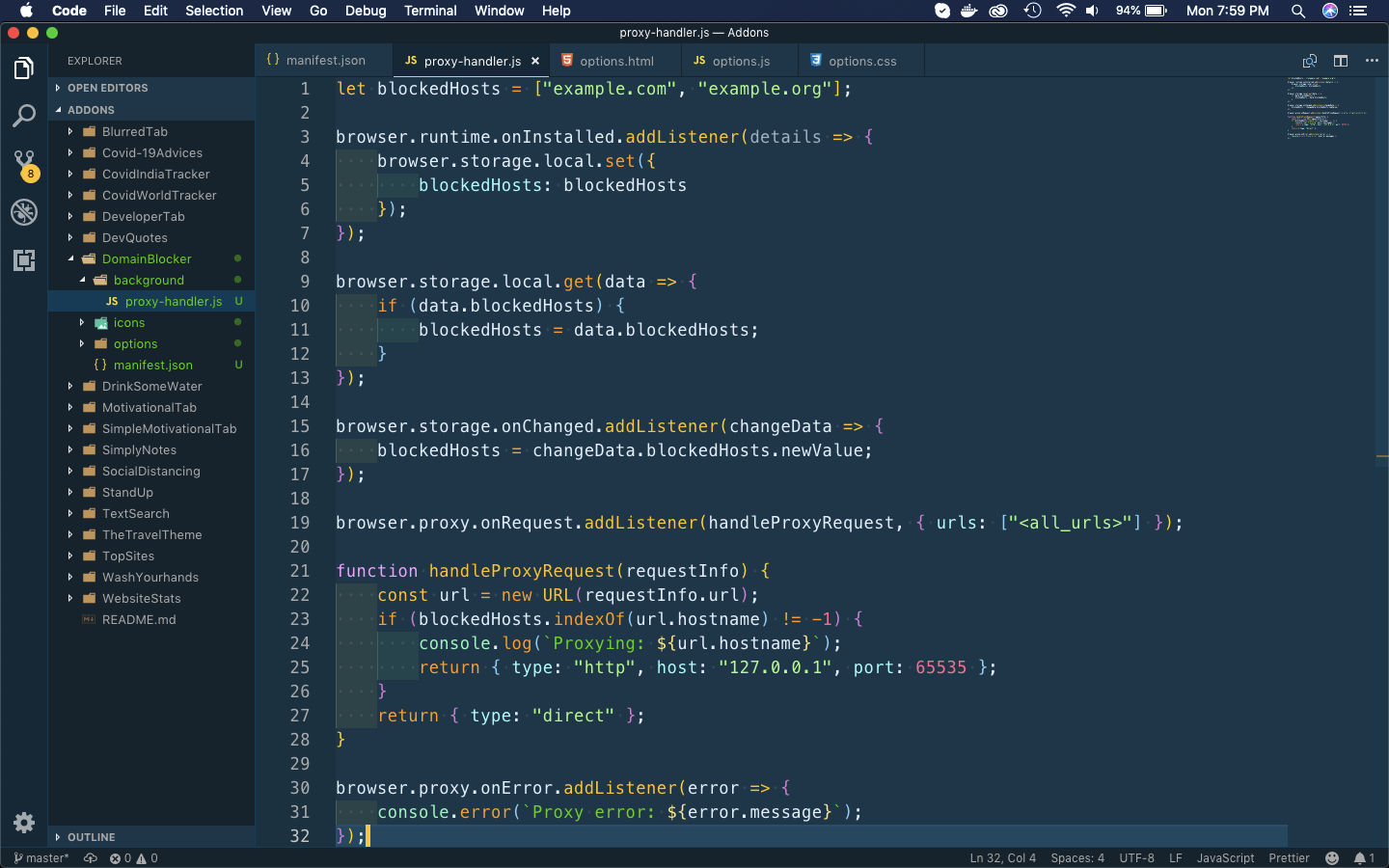Switch to the options.css tab
The width and height of the screenshot is (1389, 868).
click(861, 61)
